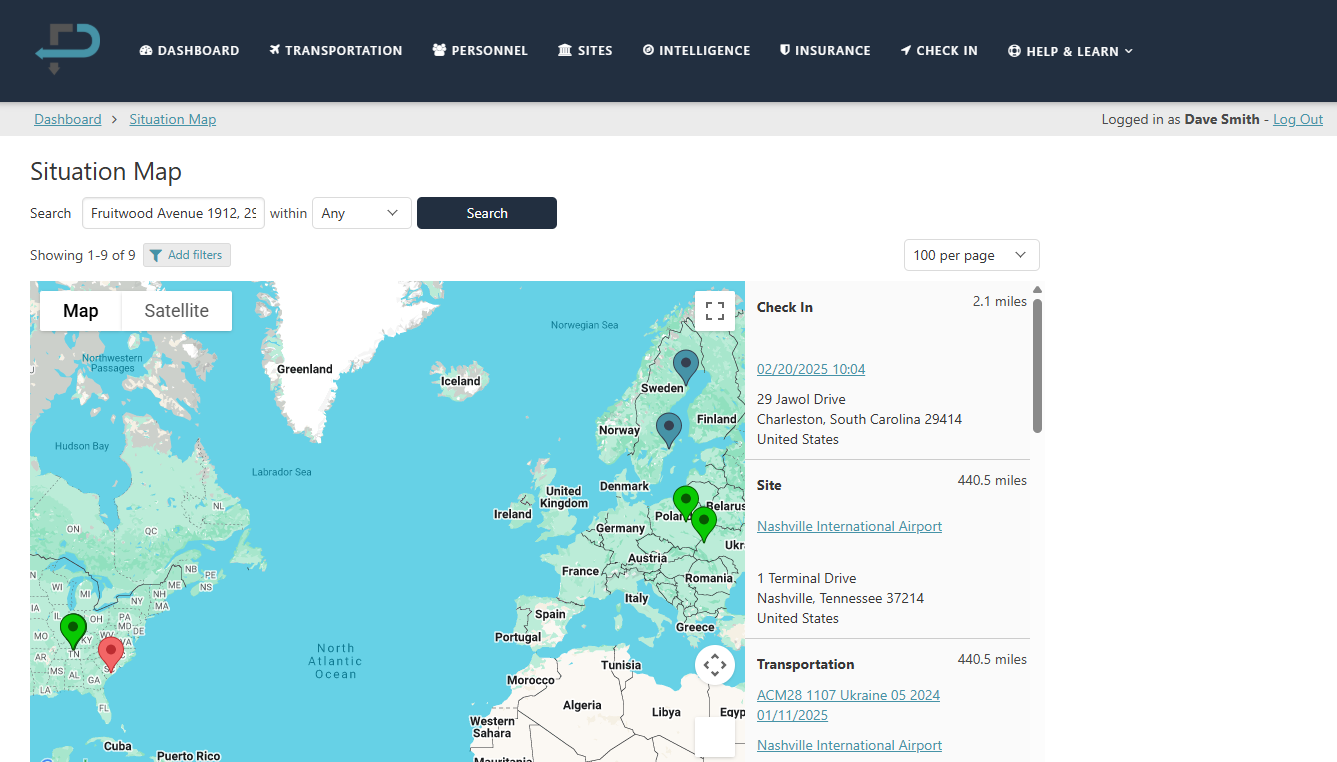Open the Personnel menu item

click(480, 50)
